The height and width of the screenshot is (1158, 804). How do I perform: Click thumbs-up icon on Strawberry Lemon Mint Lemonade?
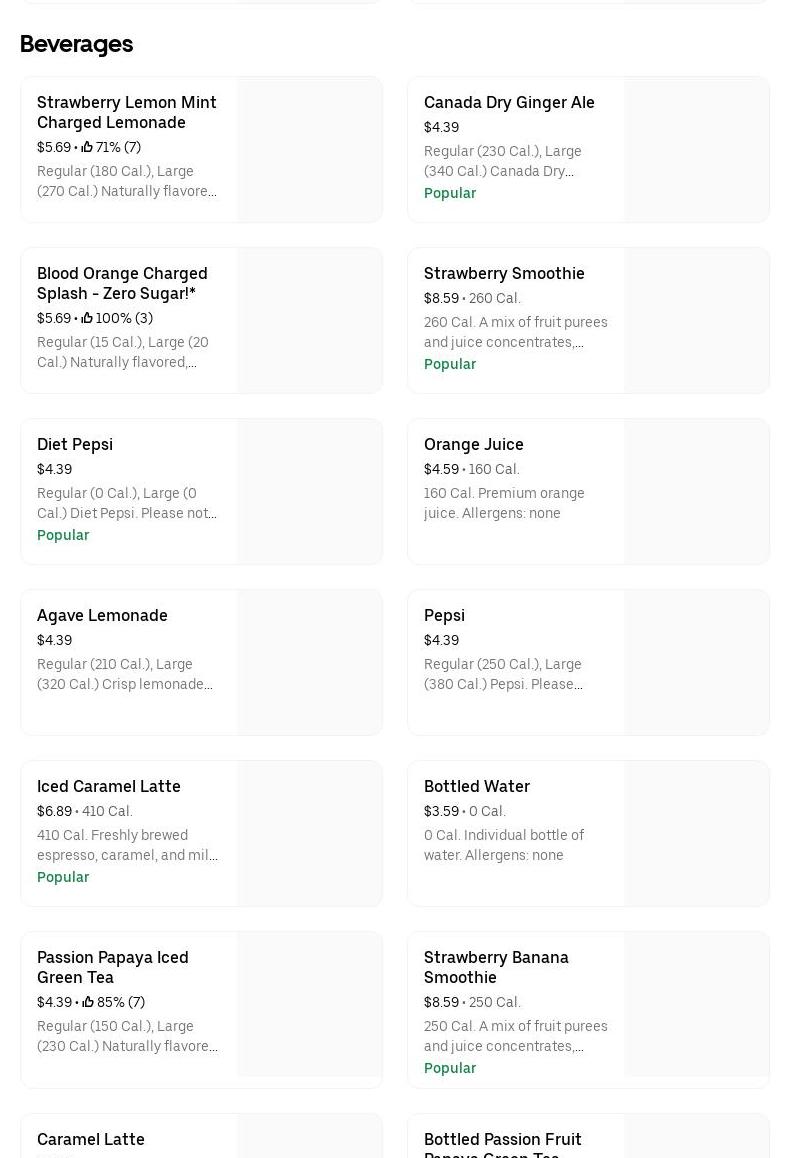point(87,148)
